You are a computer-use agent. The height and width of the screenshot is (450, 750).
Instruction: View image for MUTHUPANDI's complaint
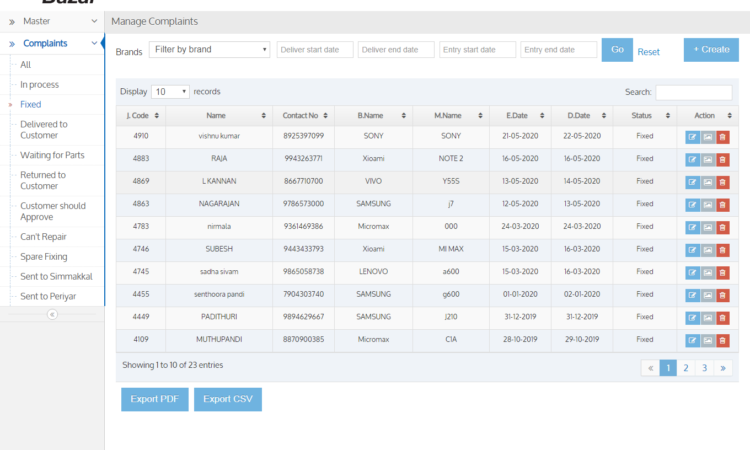[x=707, y=340]
